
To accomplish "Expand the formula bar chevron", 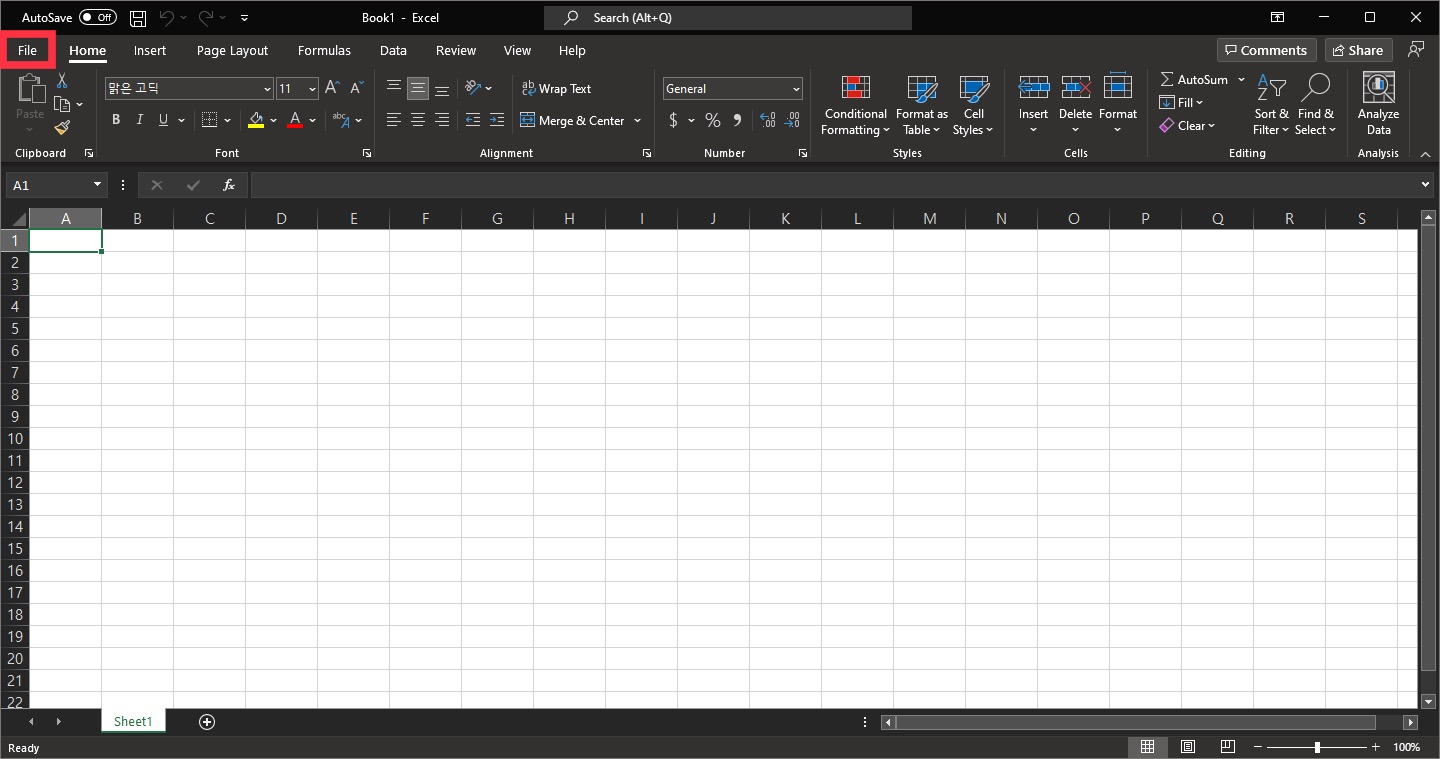I will coord(1426,185).
